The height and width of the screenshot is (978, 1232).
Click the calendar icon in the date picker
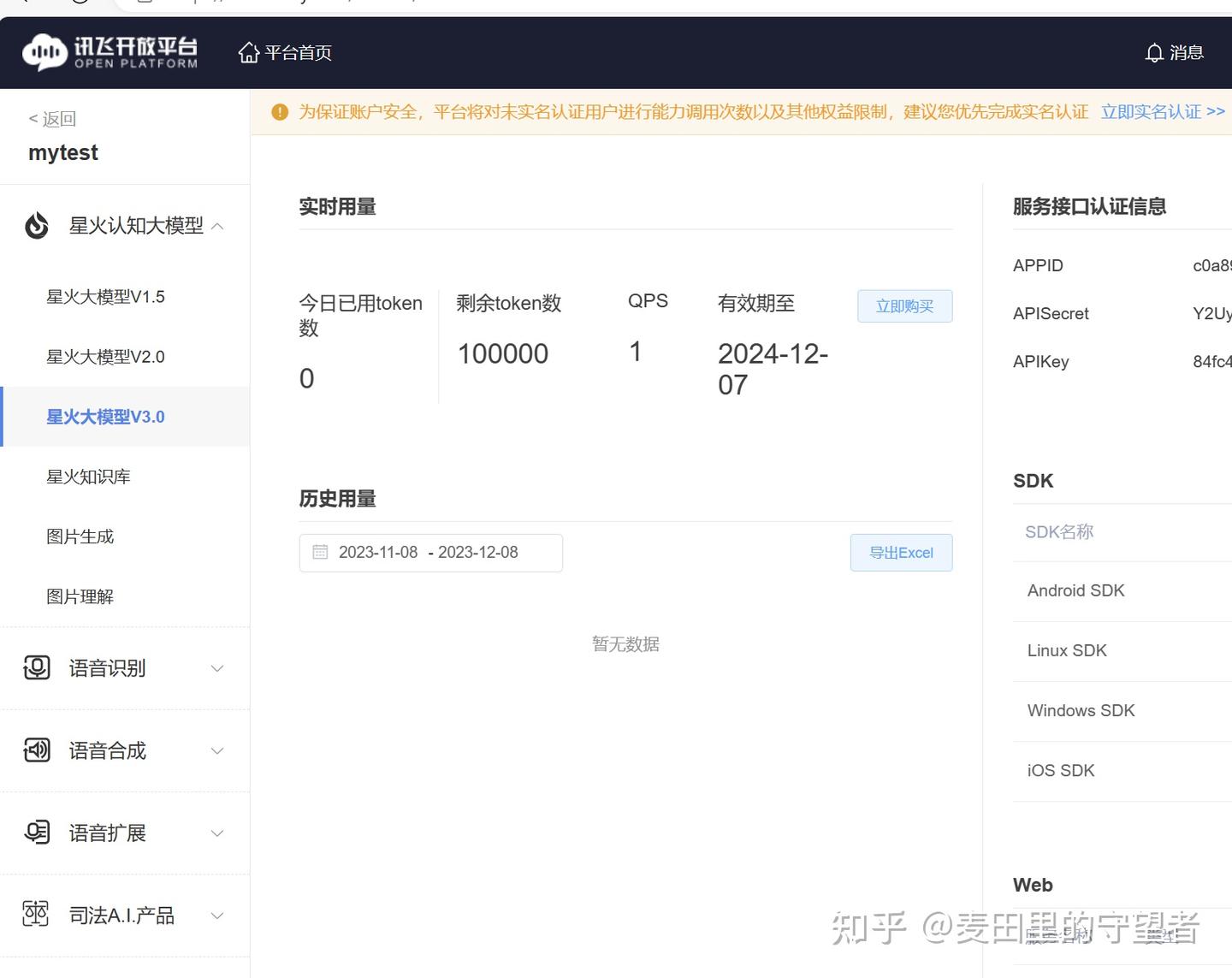[320, 552]
